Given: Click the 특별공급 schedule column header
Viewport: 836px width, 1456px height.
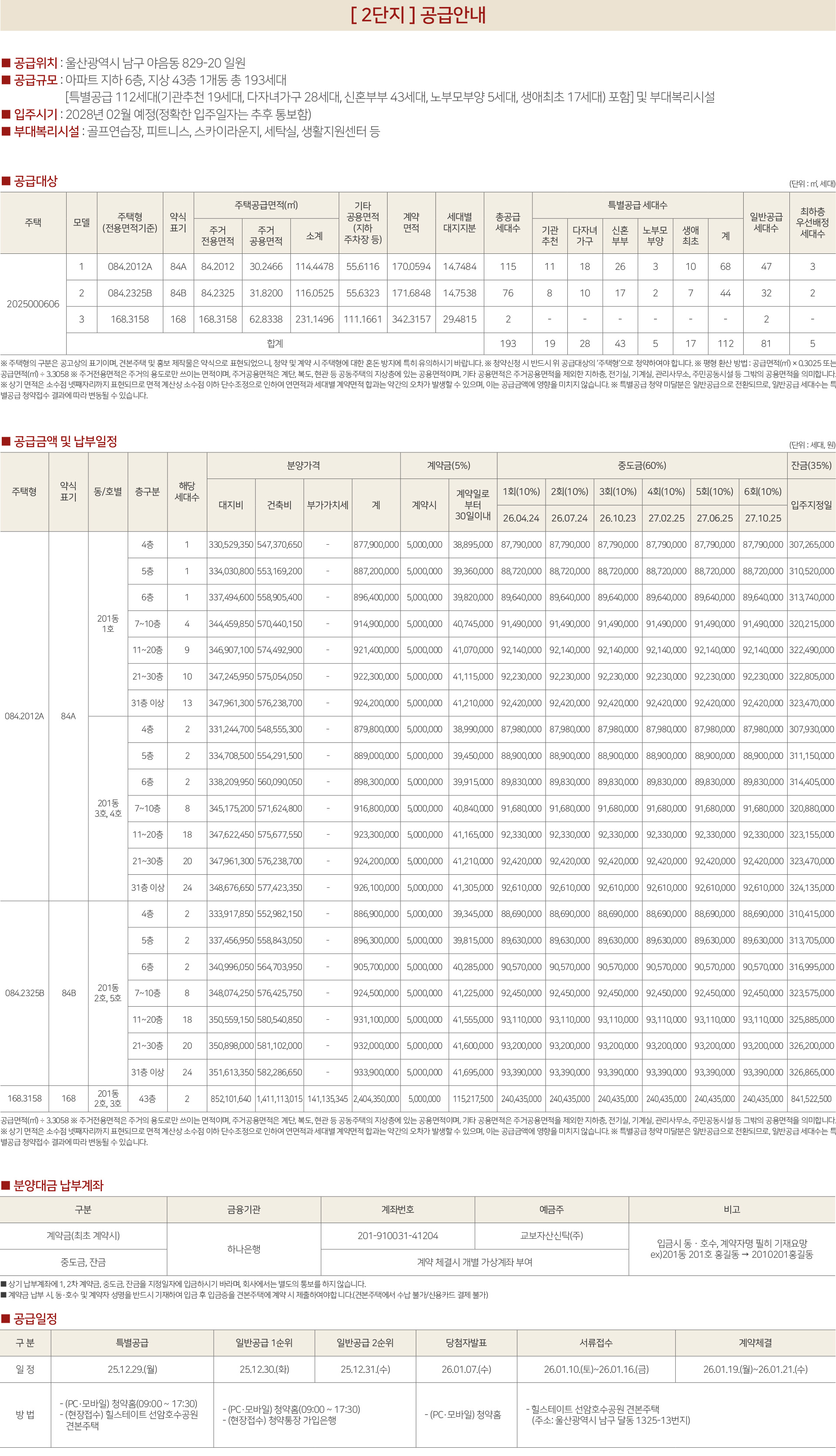Looking at the screenshot, I should tap(132, 1343).
